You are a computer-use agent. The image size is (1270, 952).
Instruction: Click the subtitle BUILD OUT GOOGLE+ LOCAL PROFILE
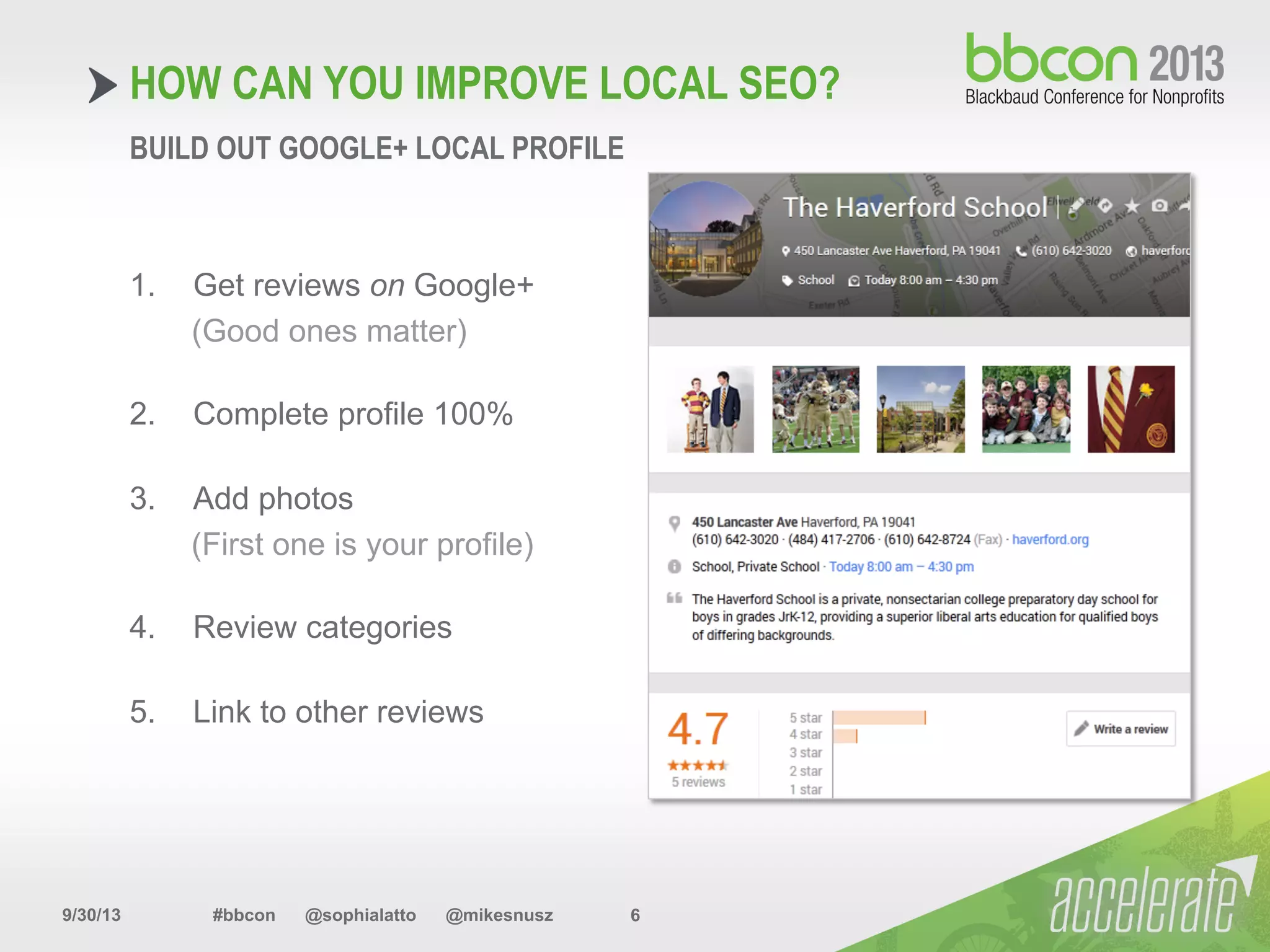[376, 148]
